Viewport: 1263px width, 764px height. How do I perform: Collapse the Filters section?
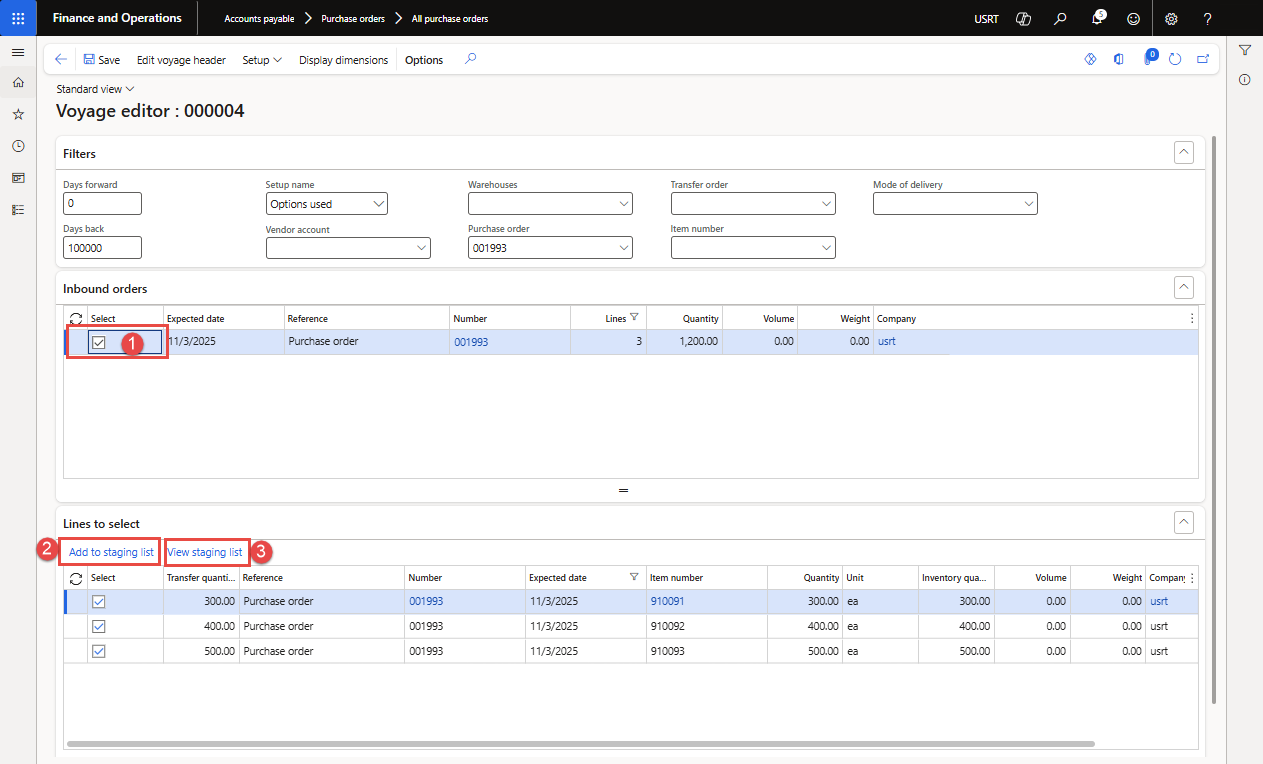coord(1184,153)
